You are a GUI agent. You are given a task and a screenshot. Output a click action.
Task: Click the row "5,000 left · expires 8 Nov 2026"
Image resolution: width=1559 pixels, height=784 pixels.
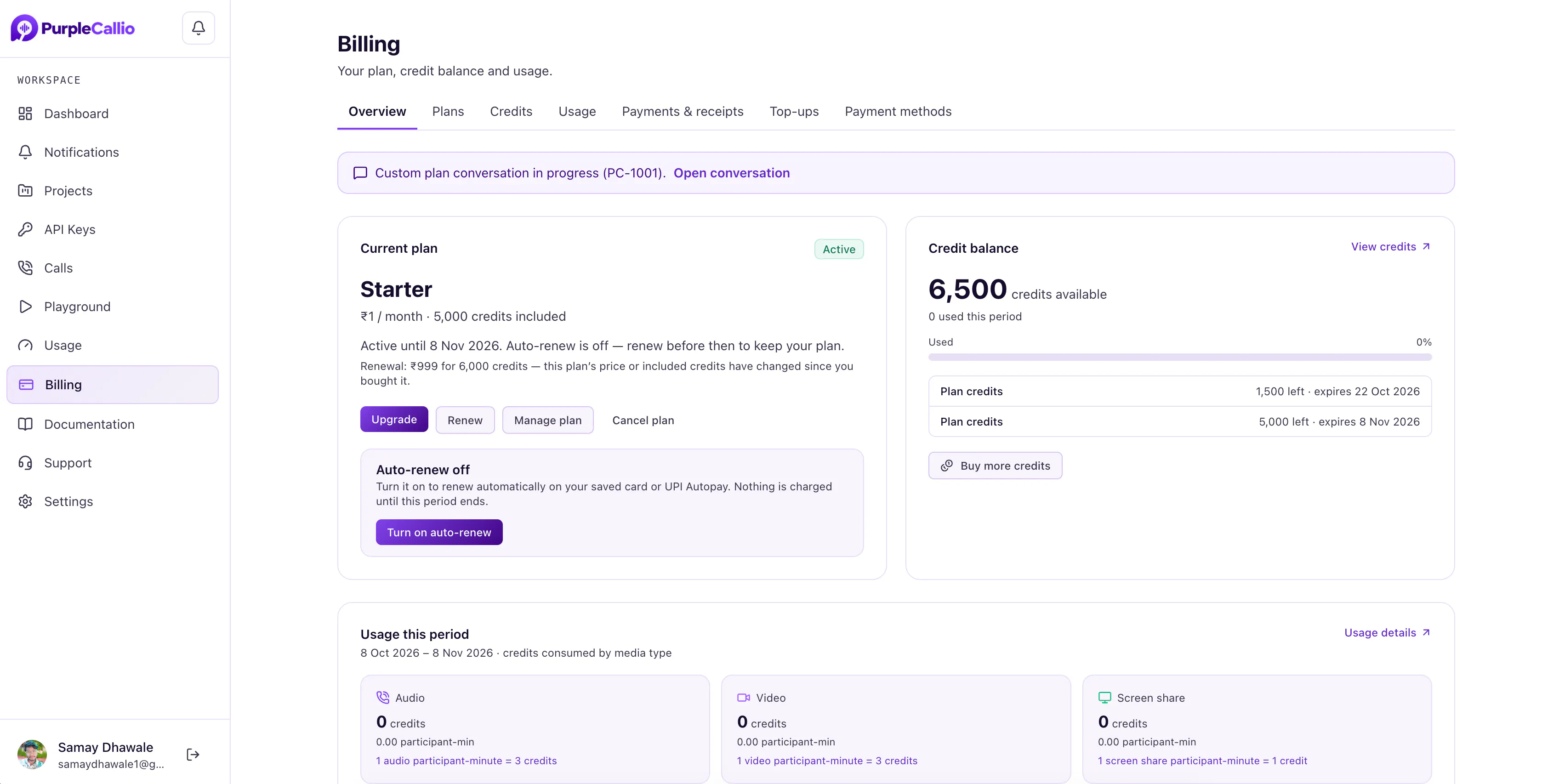coord(1179,422)
